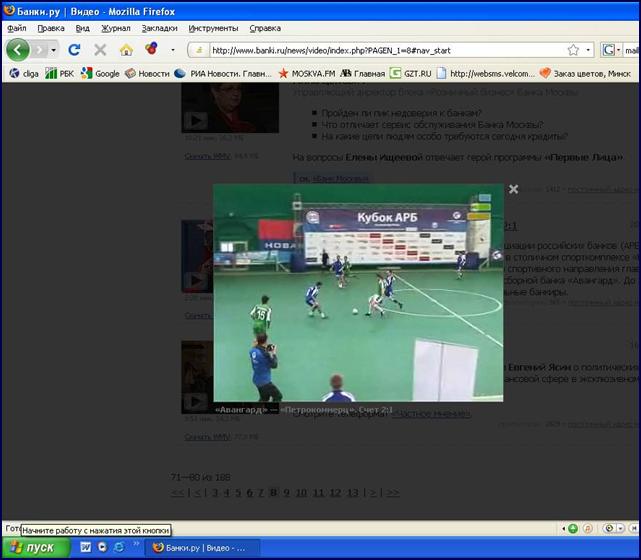Viewport: 641px width, 560px height.
Task: Open the Новости bookmark
Action: [x=147, y=74]
